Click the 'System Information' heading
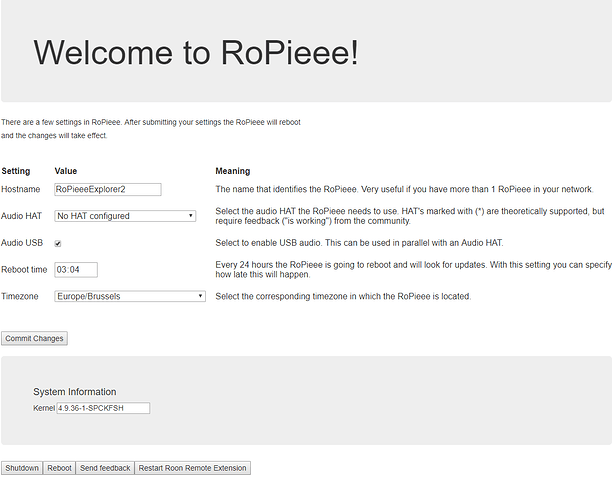612x499 pixels. coord(75,392)
